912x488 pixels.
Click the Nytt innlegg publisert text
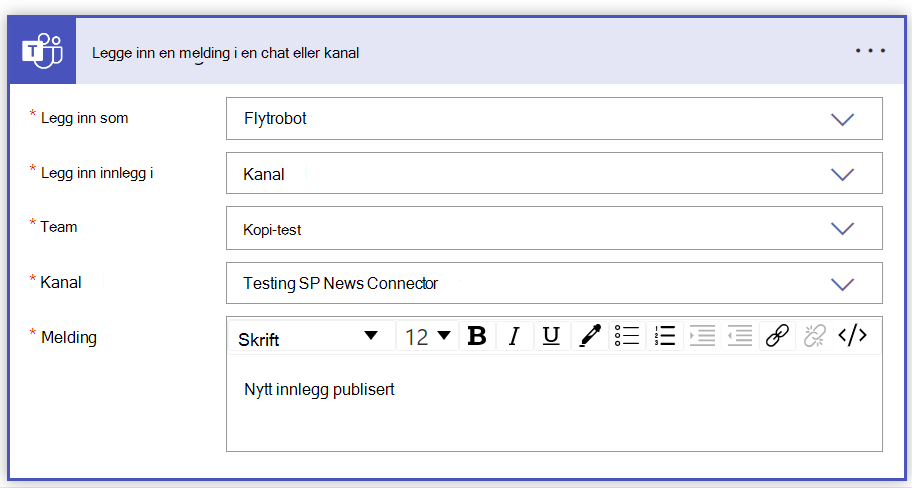[x=319, y=390]
